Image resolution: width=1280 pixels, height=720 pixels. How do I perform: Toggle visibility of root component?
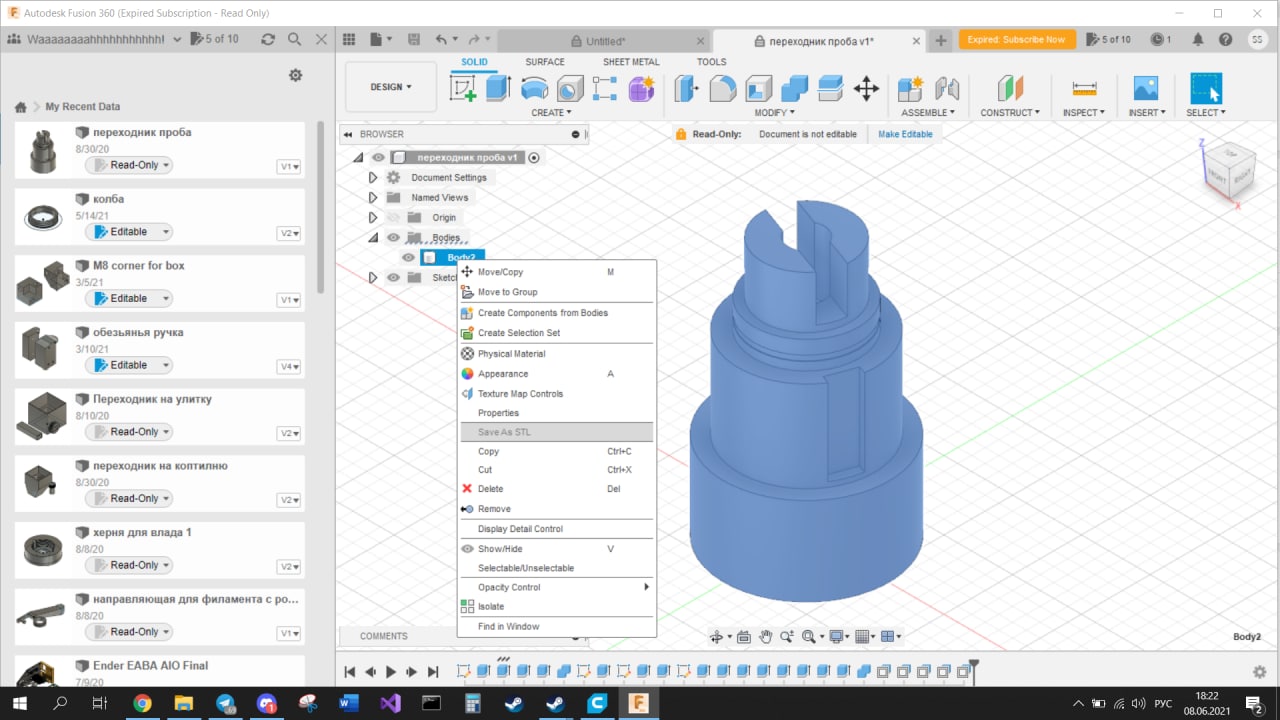coord(378,157)
